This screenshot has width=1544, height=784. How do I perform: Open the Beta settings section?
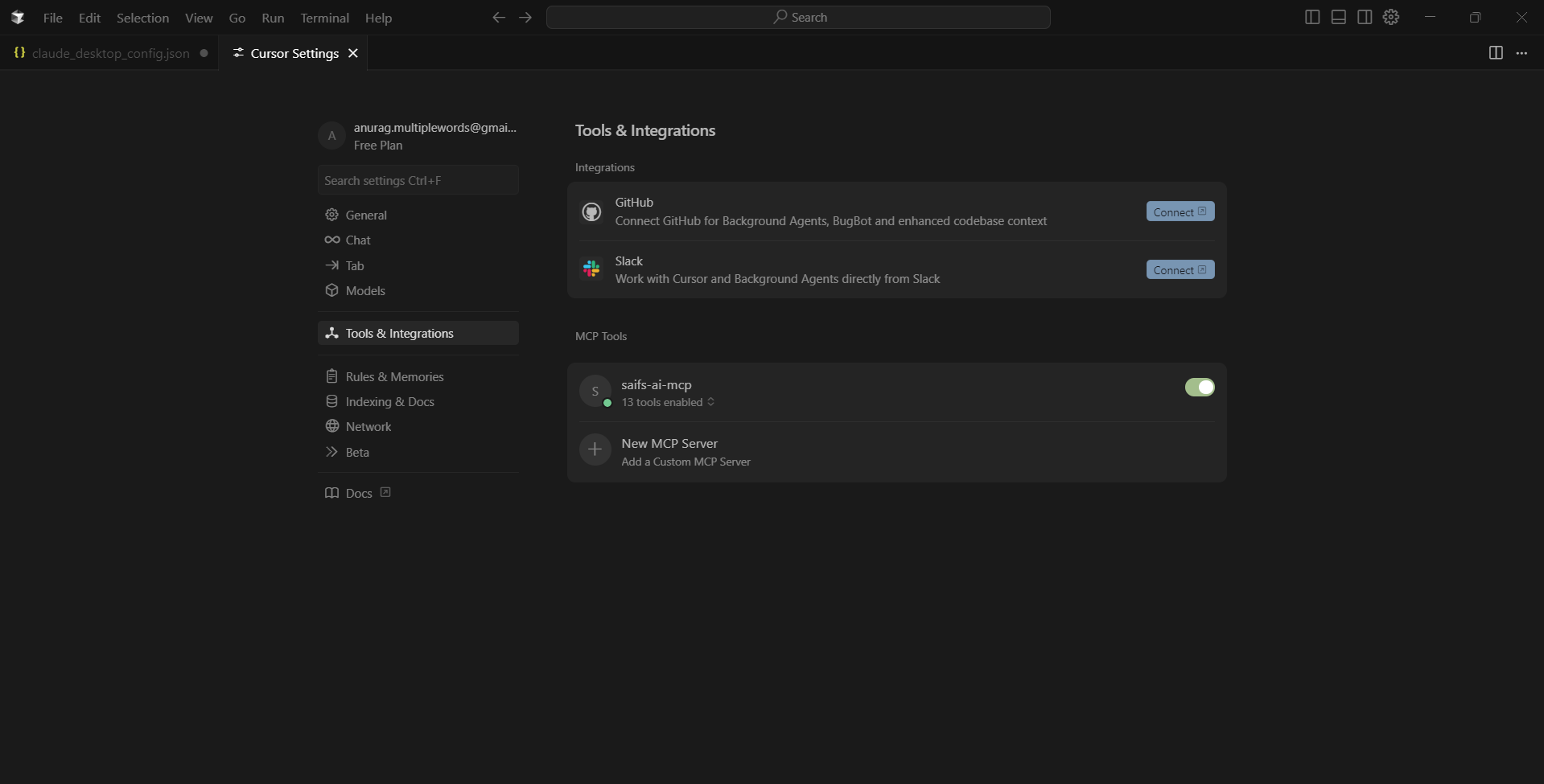[x=418, y=452]
